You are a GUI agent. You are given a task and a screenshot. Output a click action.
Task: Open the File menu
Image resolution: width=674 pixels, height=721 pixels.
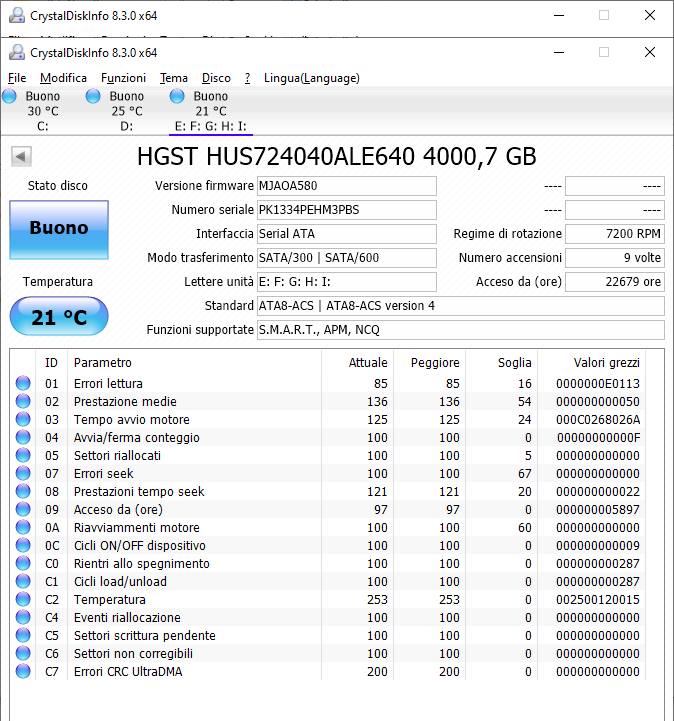coord(17,78)
